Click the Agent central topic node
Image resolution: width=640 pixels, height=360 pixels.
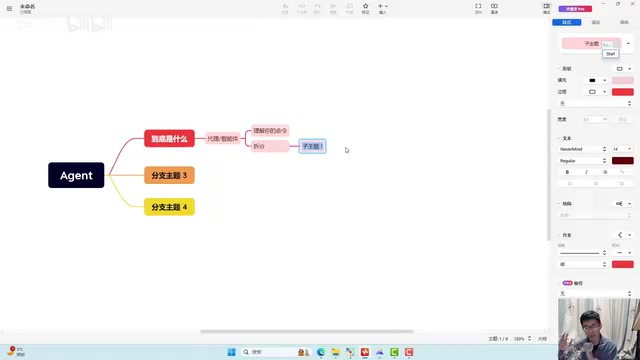pyautogui.click(x=76, y=175)
